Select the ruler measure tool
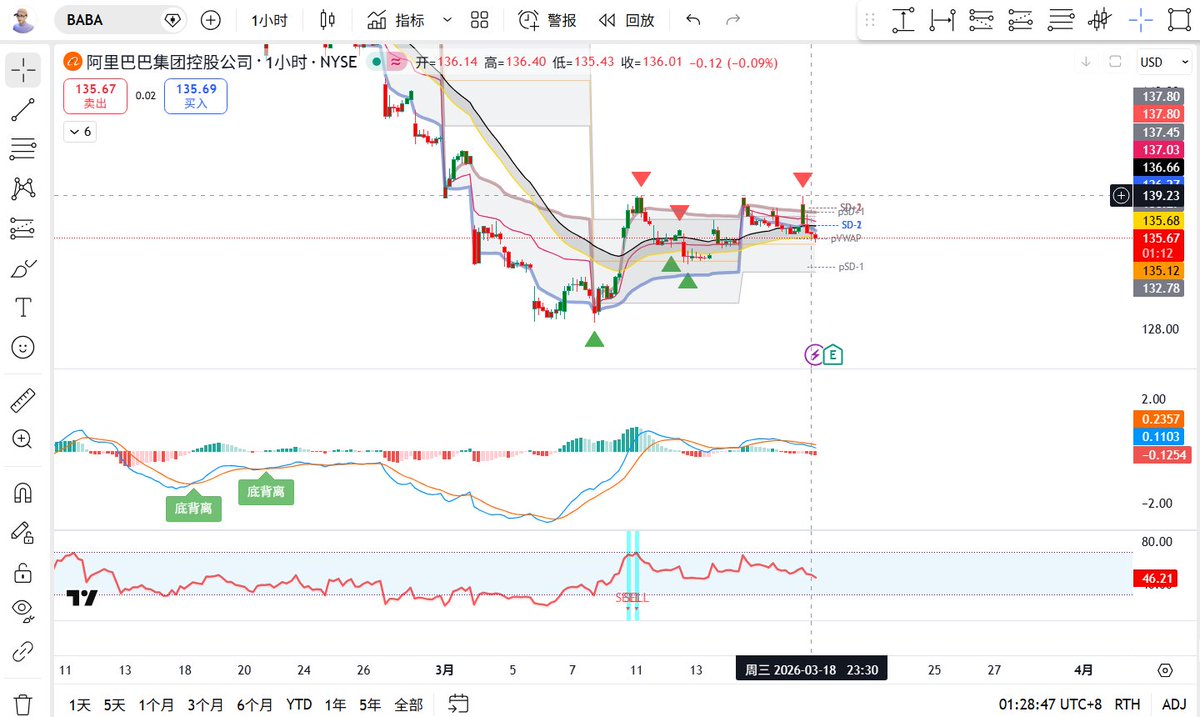 [23, 401]
